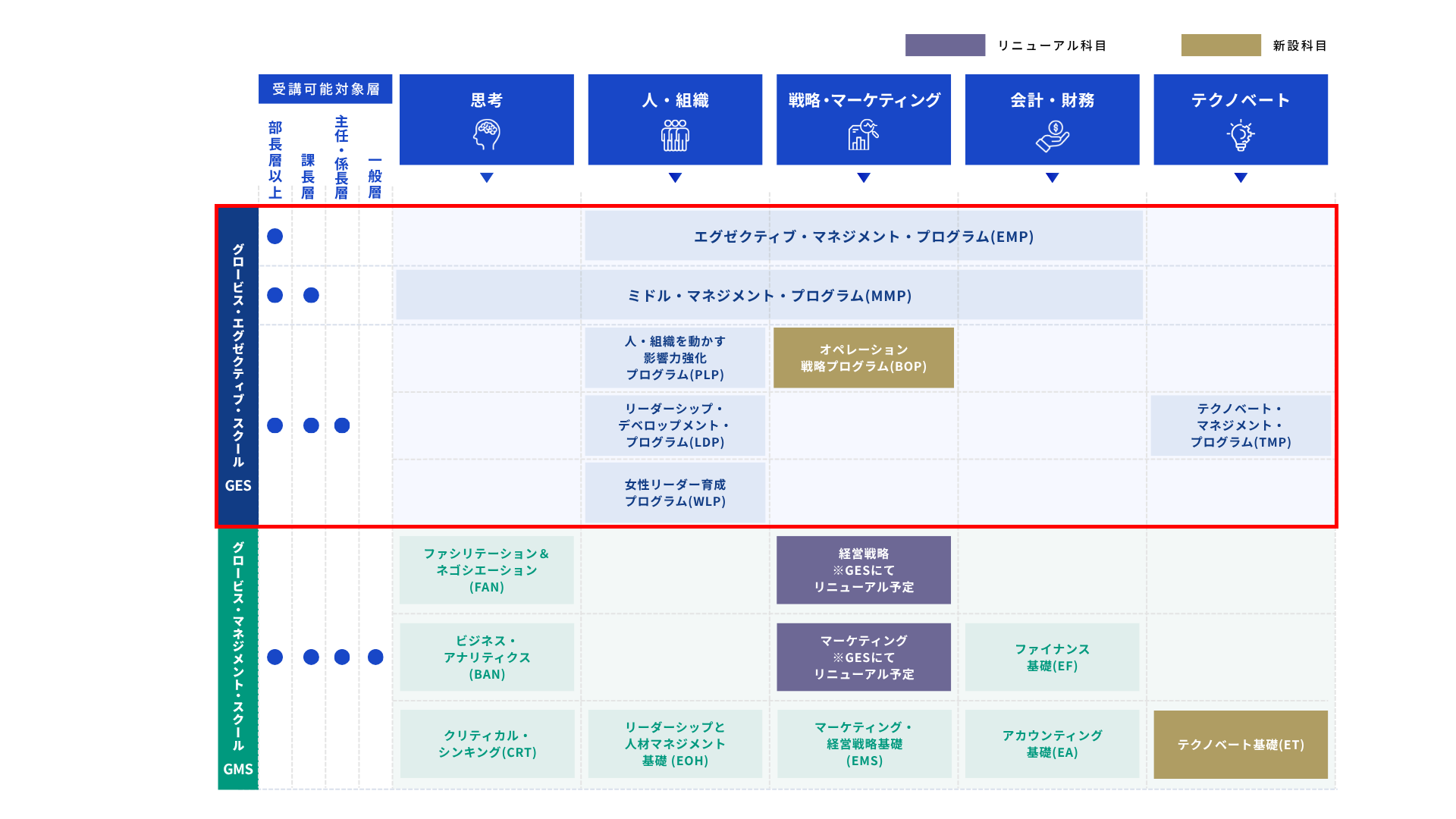The width and height of the screenshot is (1456, 819).
Task: Click the 主任・係長層 column label
Action: point(342,157)
